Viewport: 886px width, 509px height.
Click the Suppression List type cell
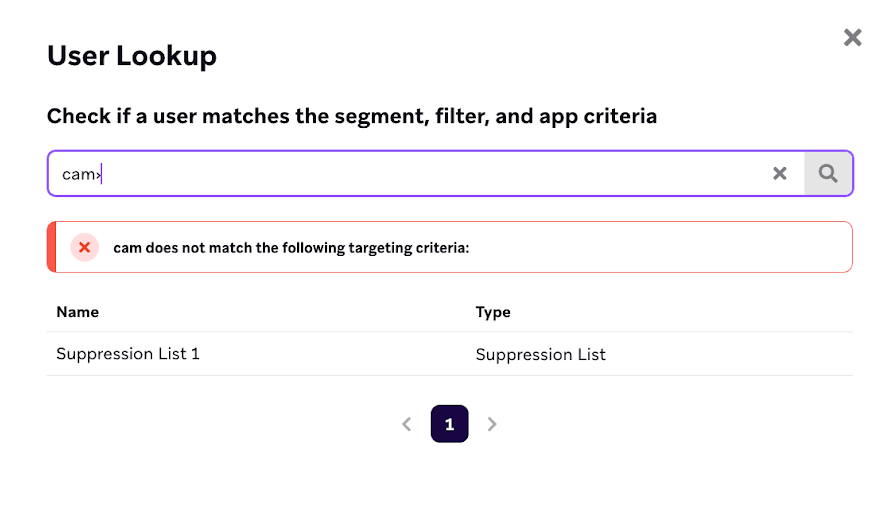540,355
